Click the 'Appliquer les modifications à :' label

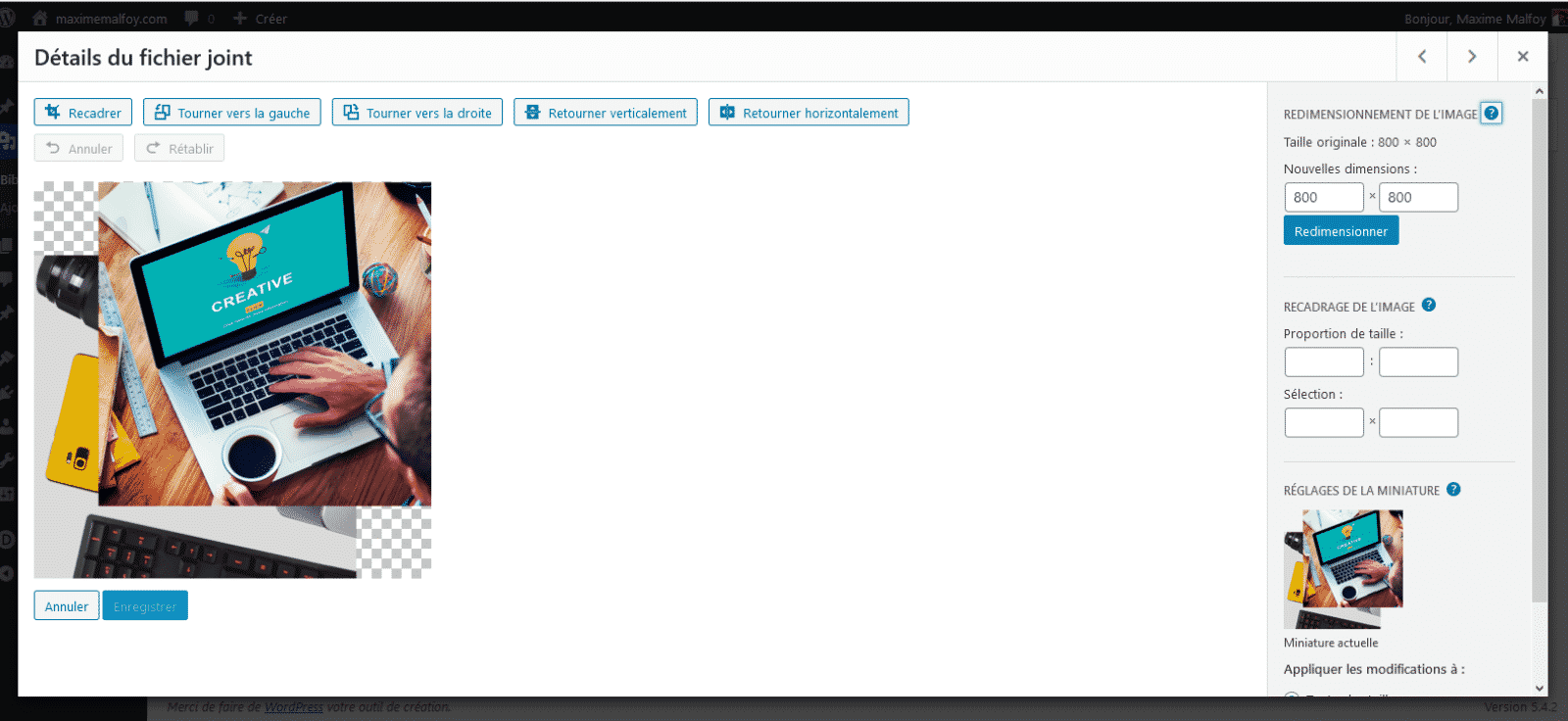[x=1374, y=669]
